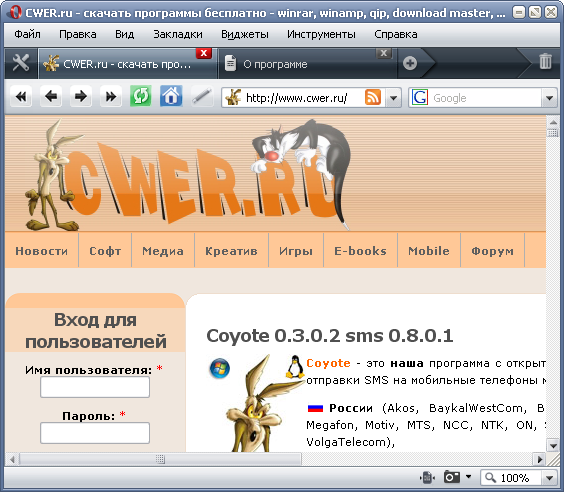
Task: Open the Форум site section link
Action: [x=492, y=251]
